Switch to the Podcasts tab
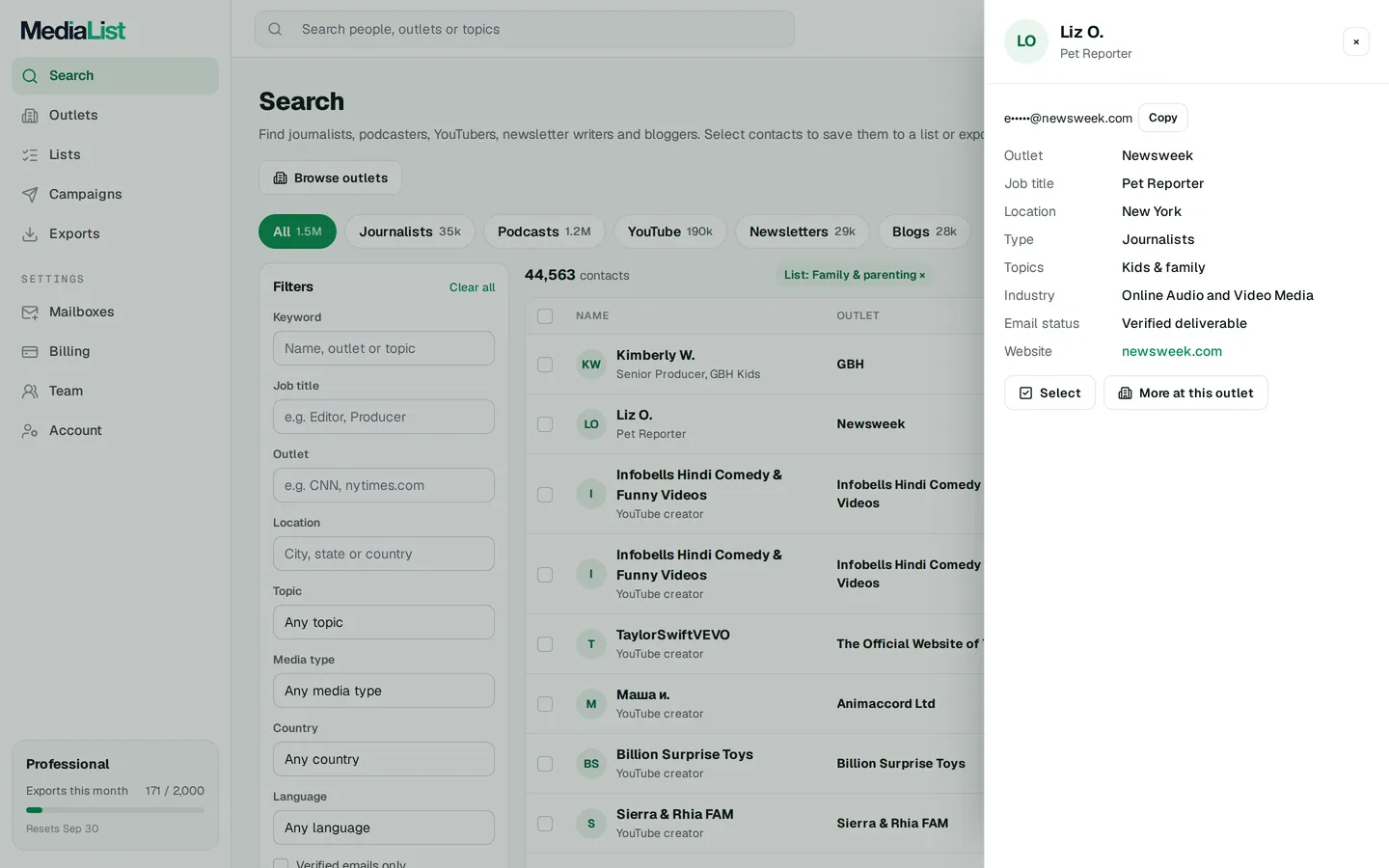 (x=544, y=231)
